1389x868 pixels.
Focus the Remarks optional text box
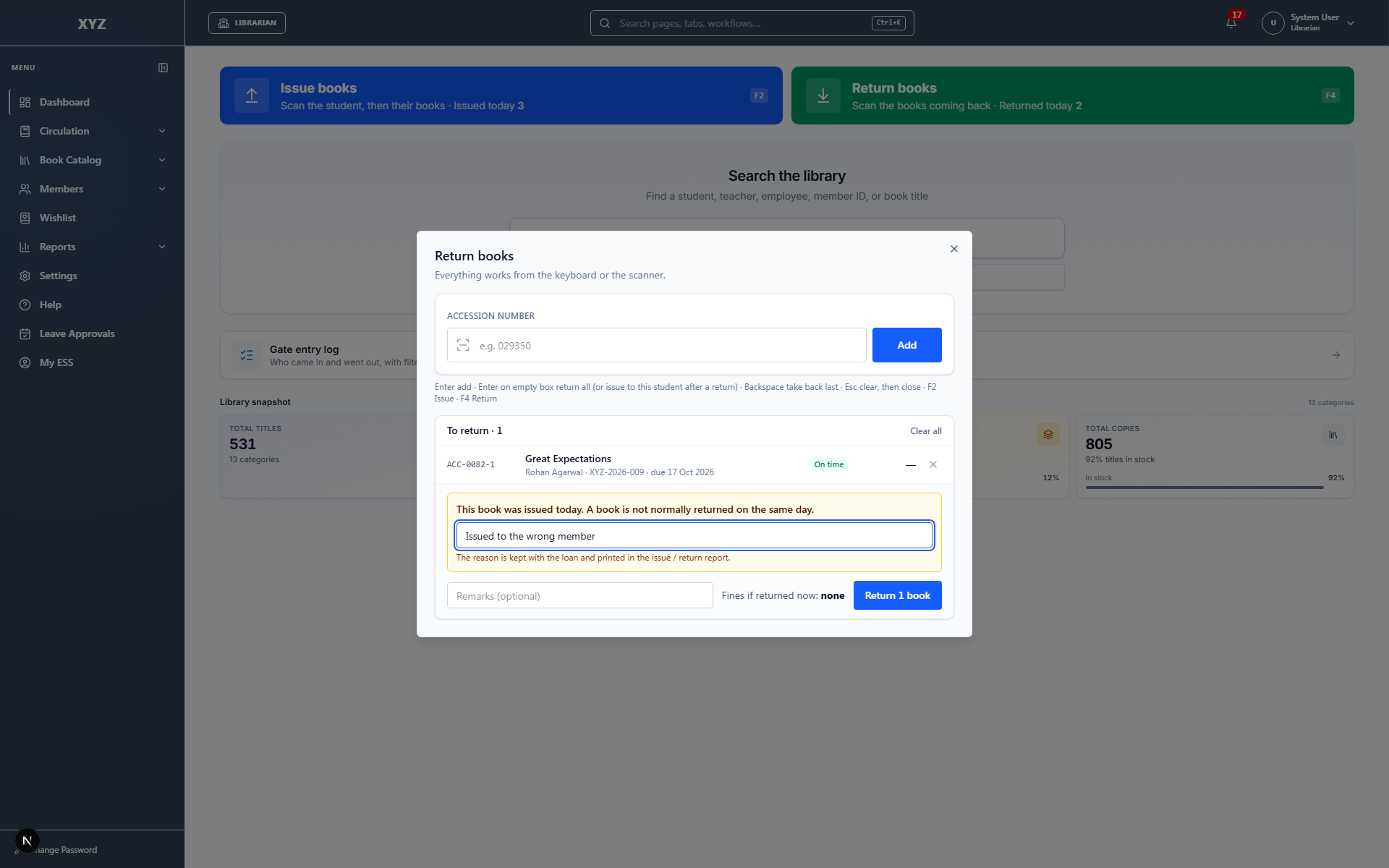coord(579,596)
